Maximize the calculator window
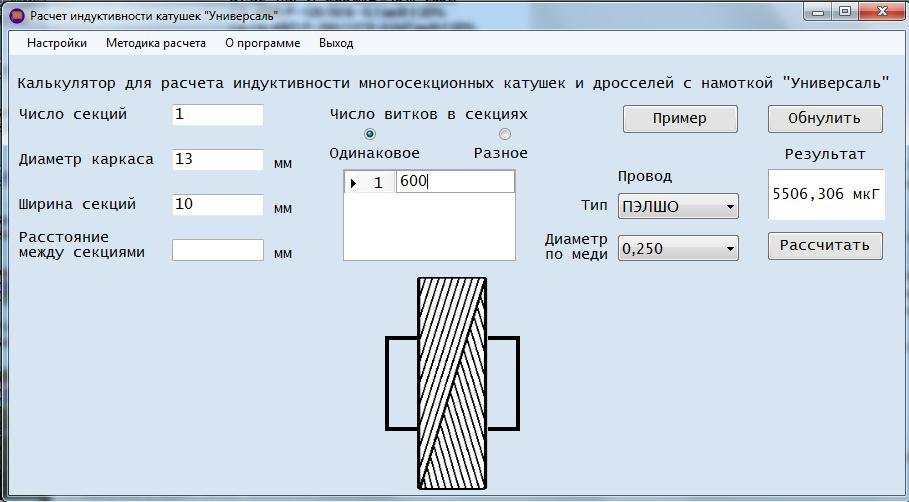The image size is (909, 502). pos(845,12)
